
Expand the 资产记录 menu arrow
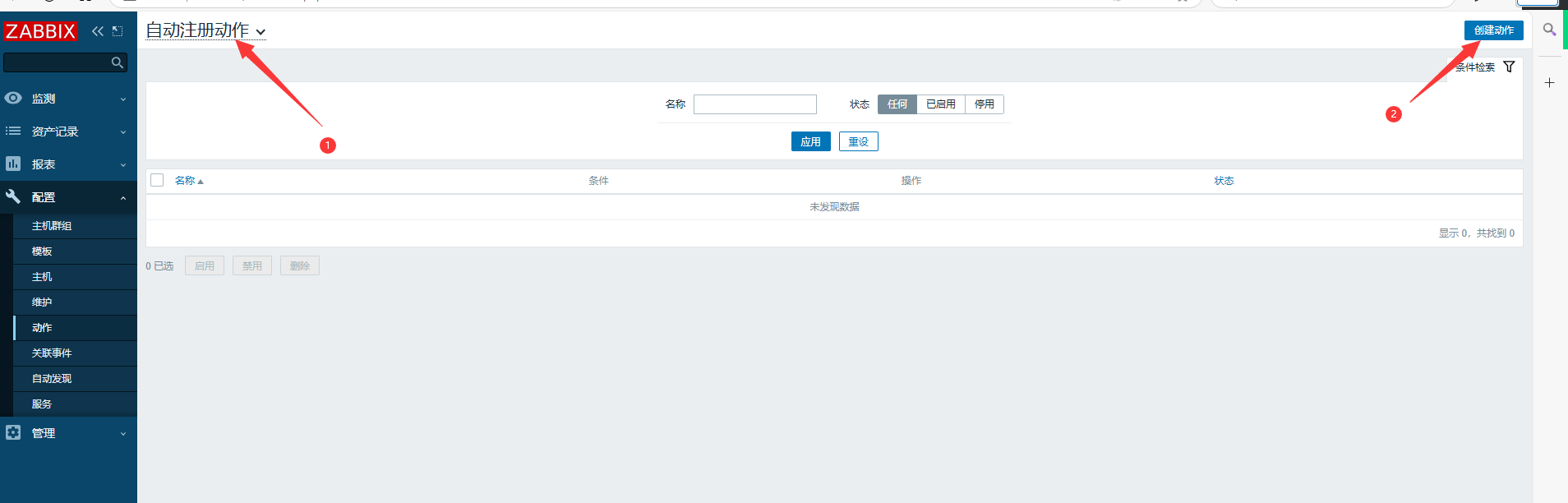coord(123,132)
